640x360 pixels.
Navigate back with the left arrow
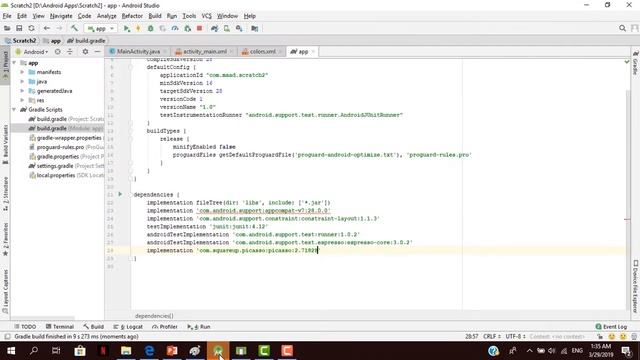(47, 29)
